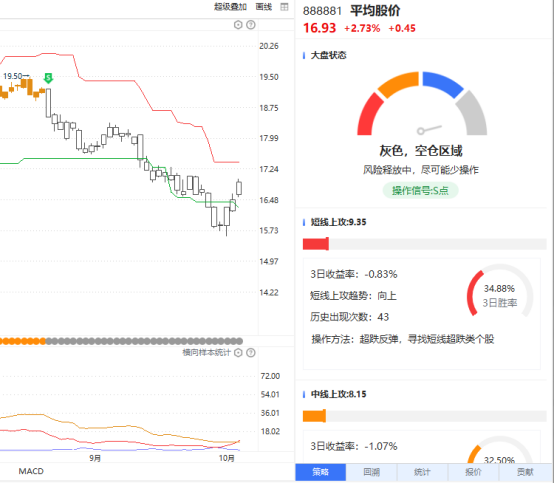Open the 报价 tab
The image size is (554, 483).
coord(473,472)
